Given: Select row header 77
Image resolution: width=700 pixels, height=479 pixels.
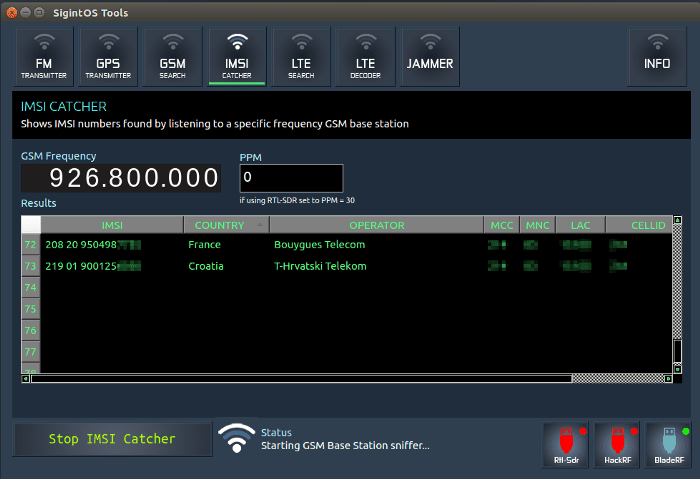Looking at the screenshot, I should (30, 352).
